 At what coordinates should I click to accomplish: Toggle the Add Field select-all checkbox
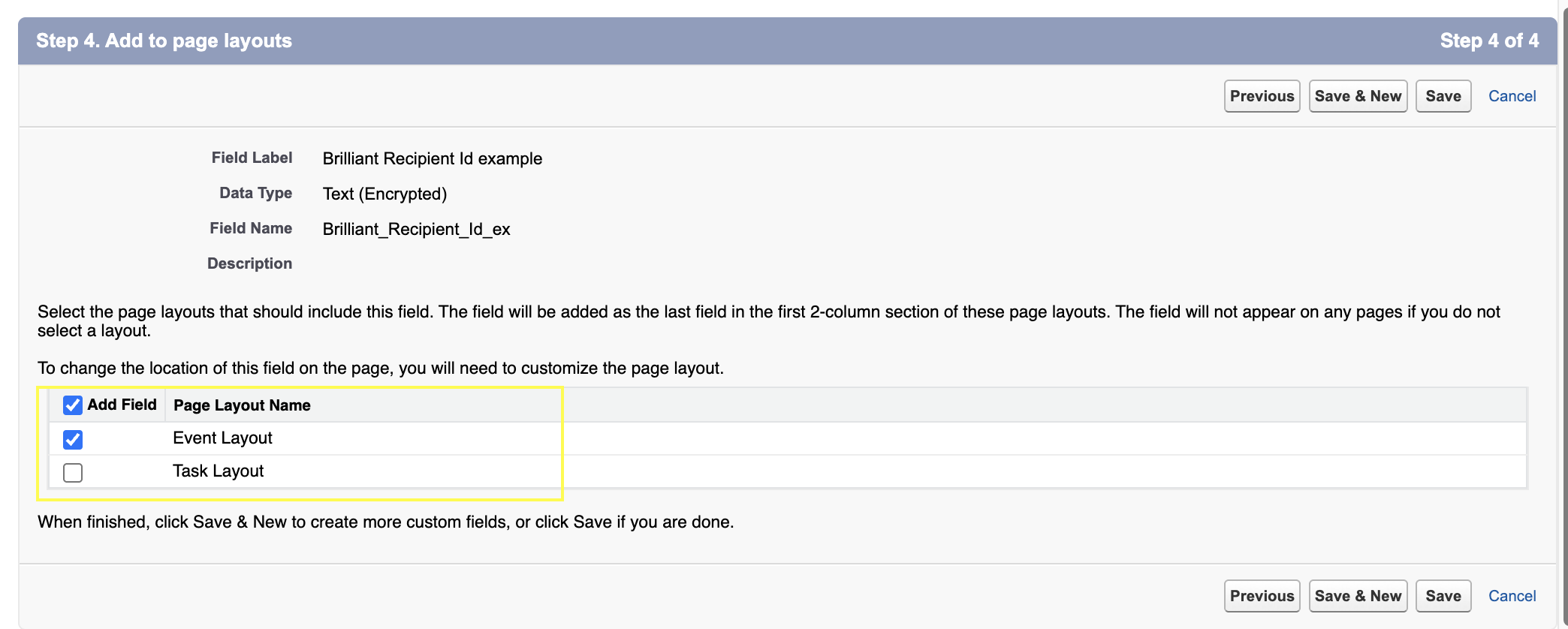point(73,405)
